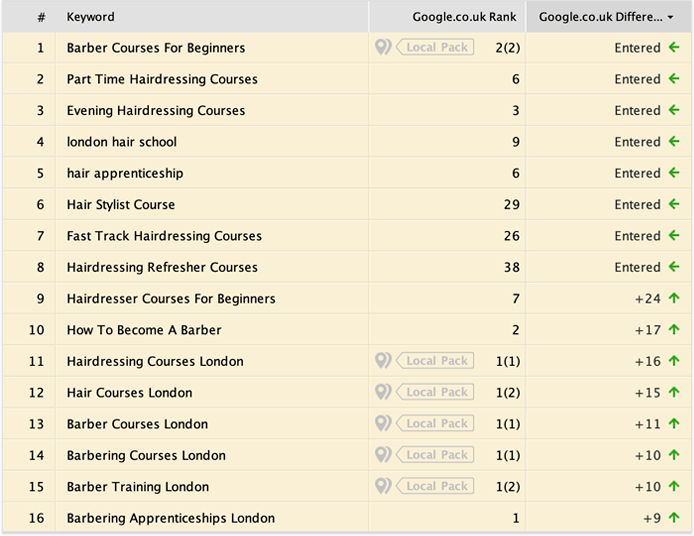Click green Entered arrow for Part Time Hairdressing Courses
The height and width of the screenshot is (536, 694).
click(674, 78)
